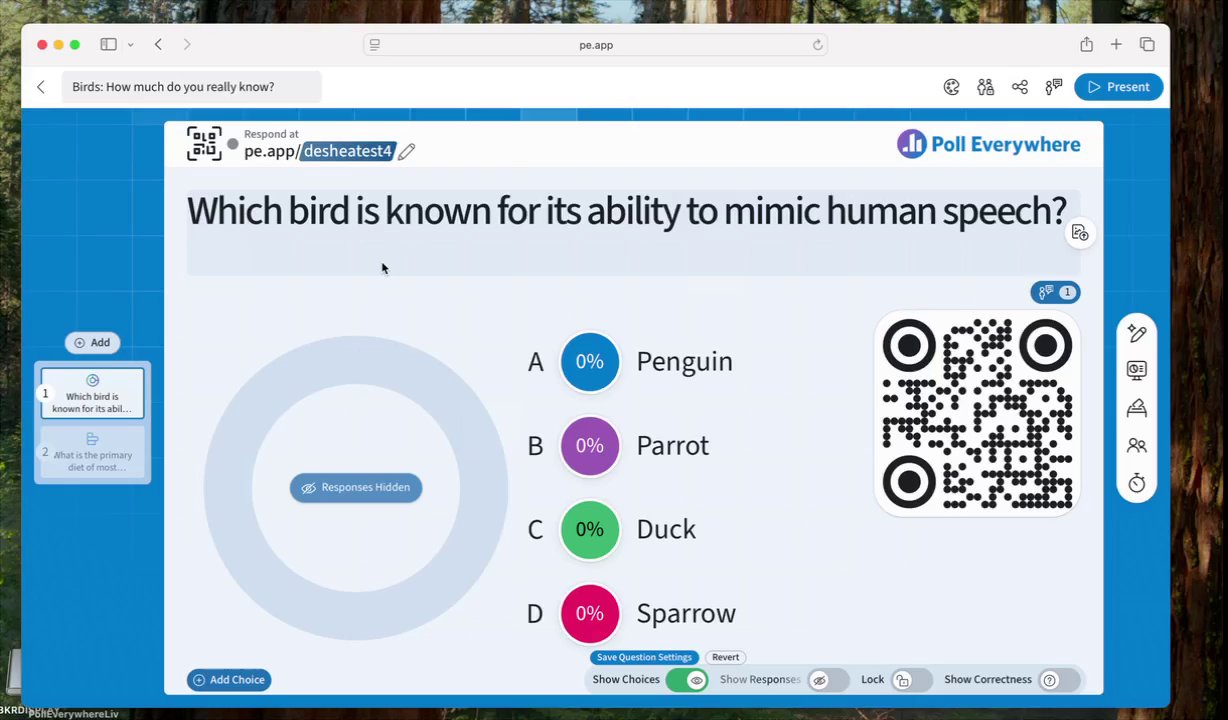Reload the page in Safari
1228x720 pixels.
coord(818,45)
